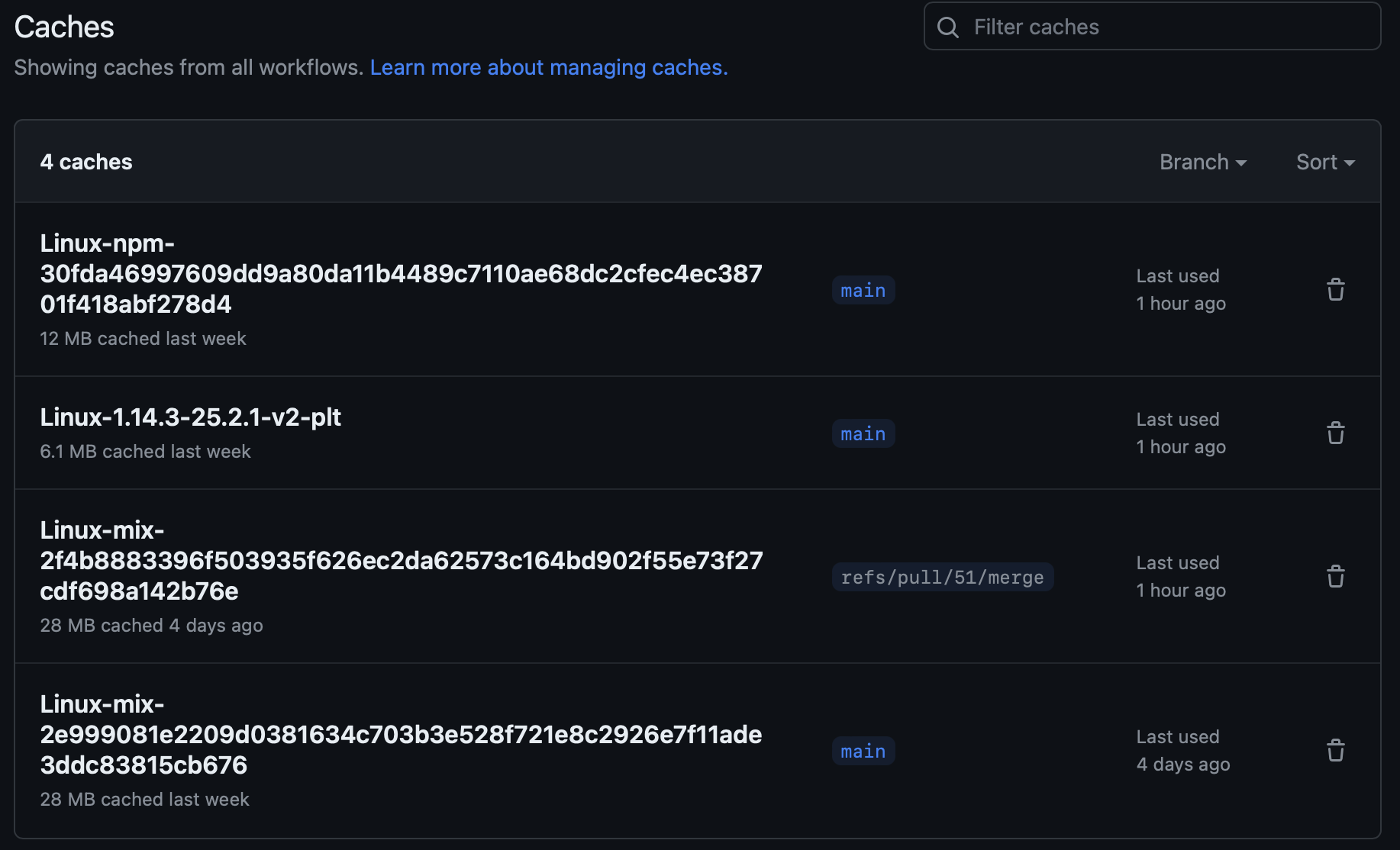Select the Linux-npm-30fda469 cache name
This screenshot has width=1400, height=850.
point(401,273)
